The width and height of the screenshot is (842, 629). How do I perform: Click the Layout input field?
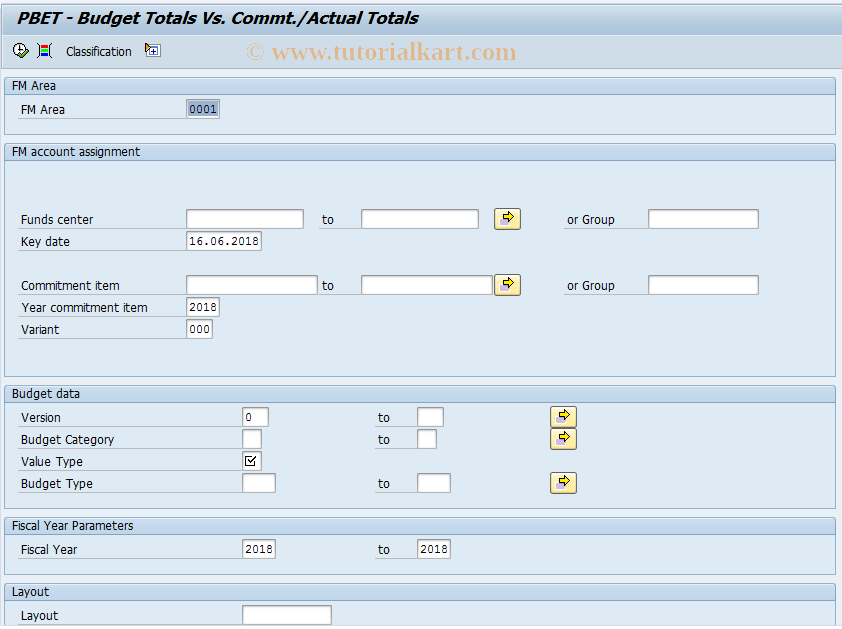click(287, 616)
